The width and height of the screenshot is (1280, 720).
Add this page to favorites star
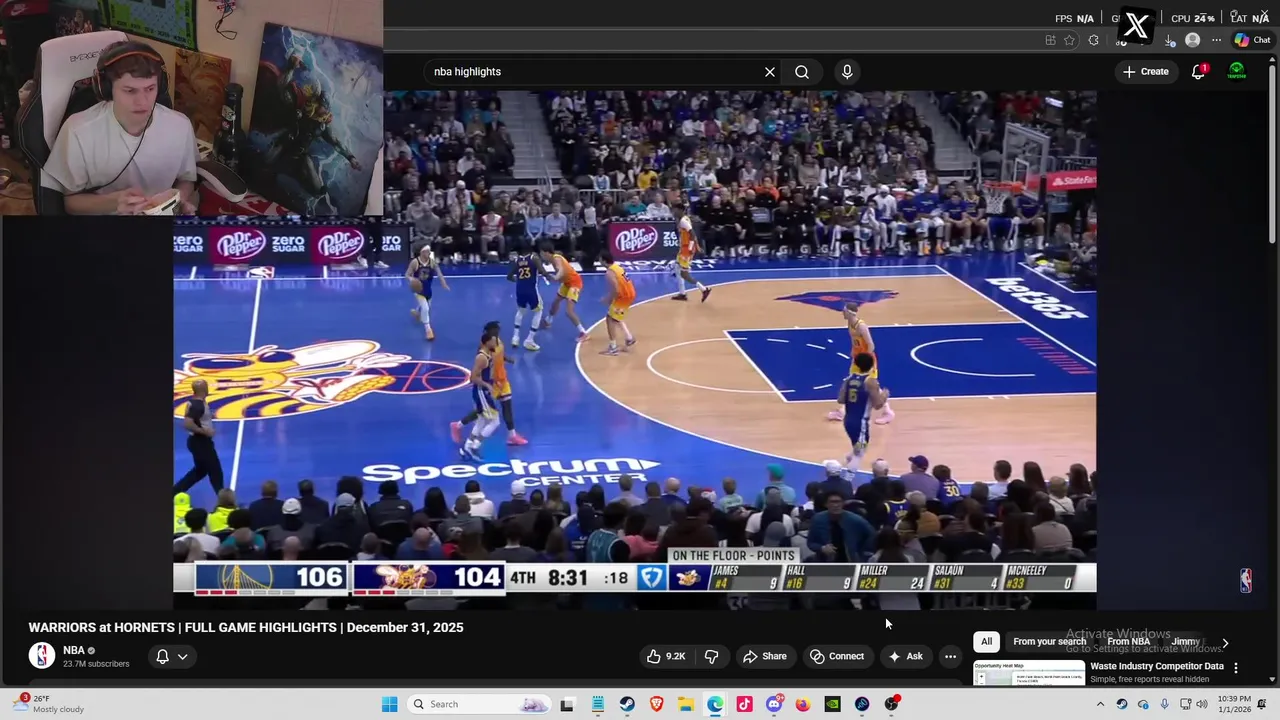(1070, 40)
